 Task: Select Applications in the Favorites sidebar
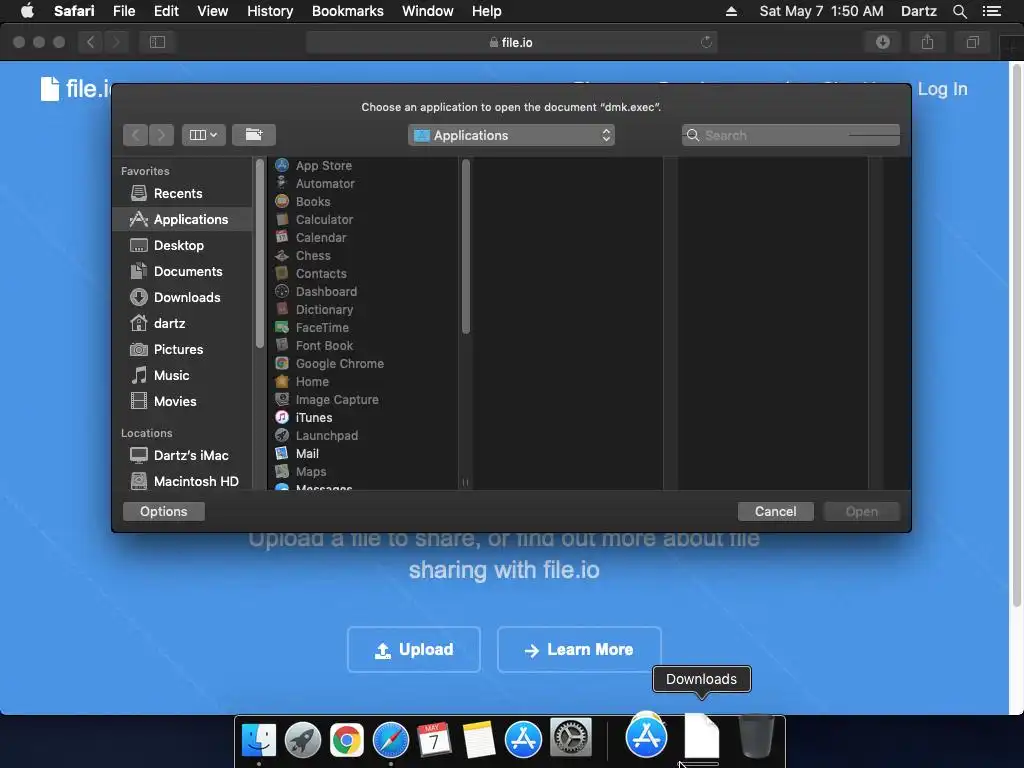(x=182, y=219)
